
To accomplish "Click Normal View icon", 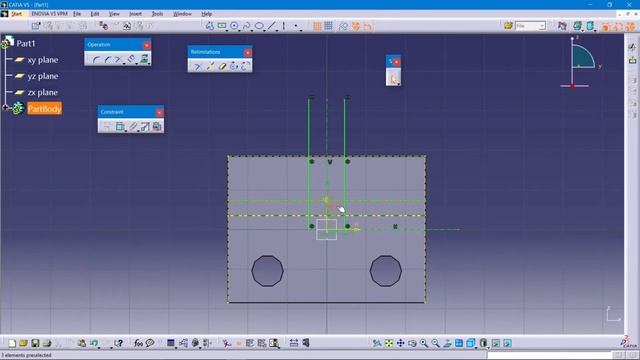I will [448, 343].
